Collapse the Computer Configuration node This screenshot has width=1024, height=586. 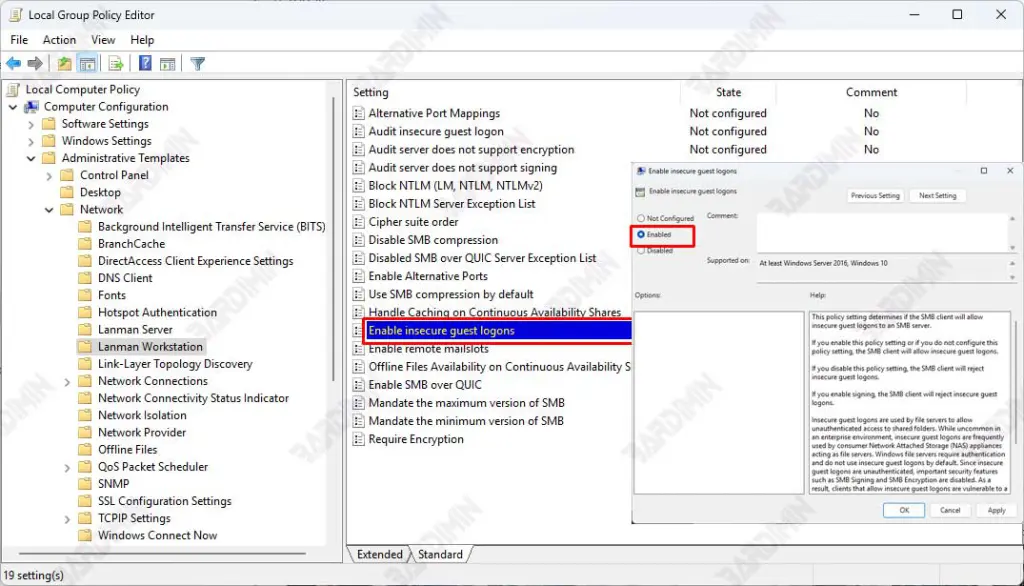click(x=13, y=106)
